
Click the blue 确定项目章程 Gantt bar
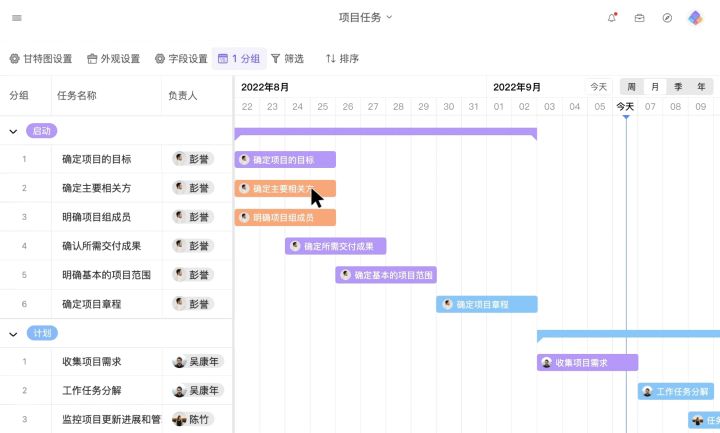click(486, 304)
